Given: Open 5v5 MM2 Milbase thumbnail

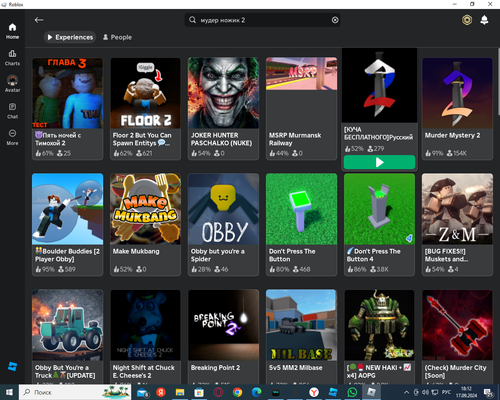Looking at the screenshot, I should 301,325.
